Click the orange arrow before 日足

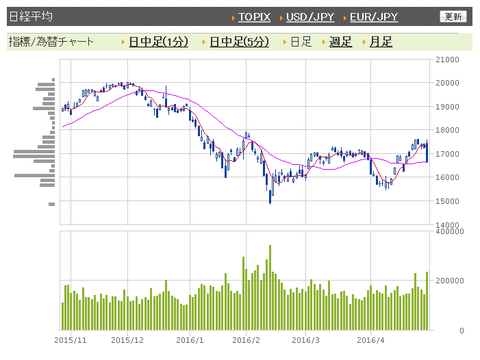click(285, 42)
